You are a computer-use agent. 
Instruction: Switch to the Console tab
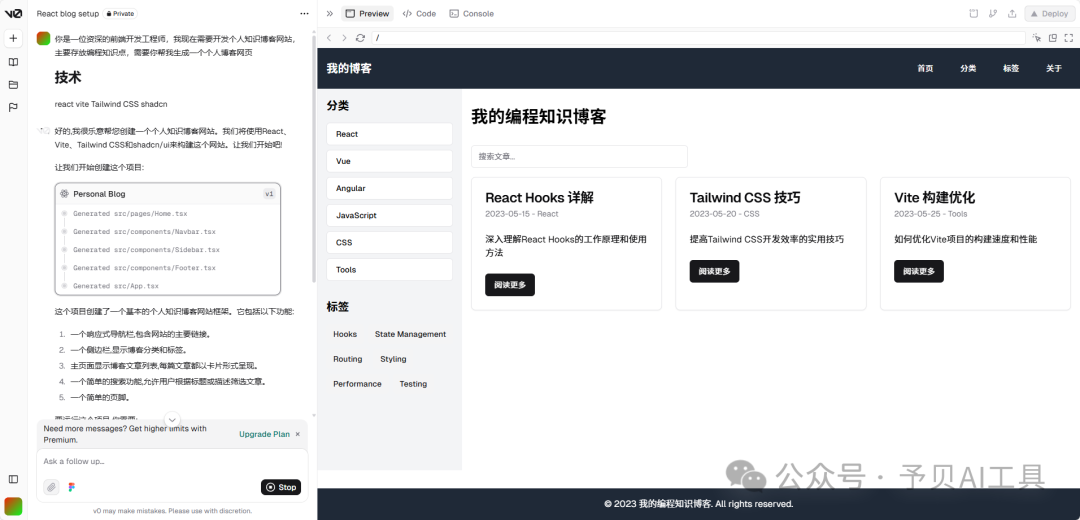[x=472, y=13]
